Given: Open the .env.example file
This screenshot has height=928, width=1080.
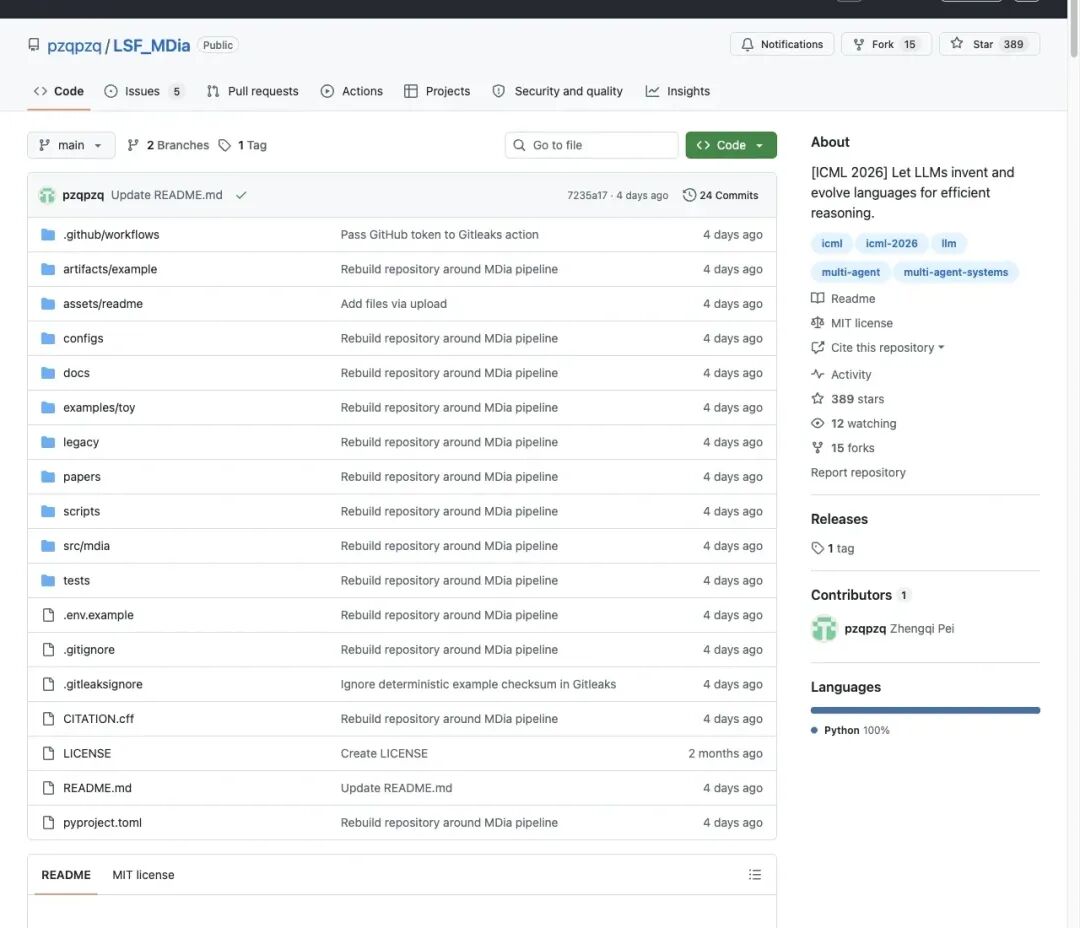Looking at the screenshot, I should [98, 615].
